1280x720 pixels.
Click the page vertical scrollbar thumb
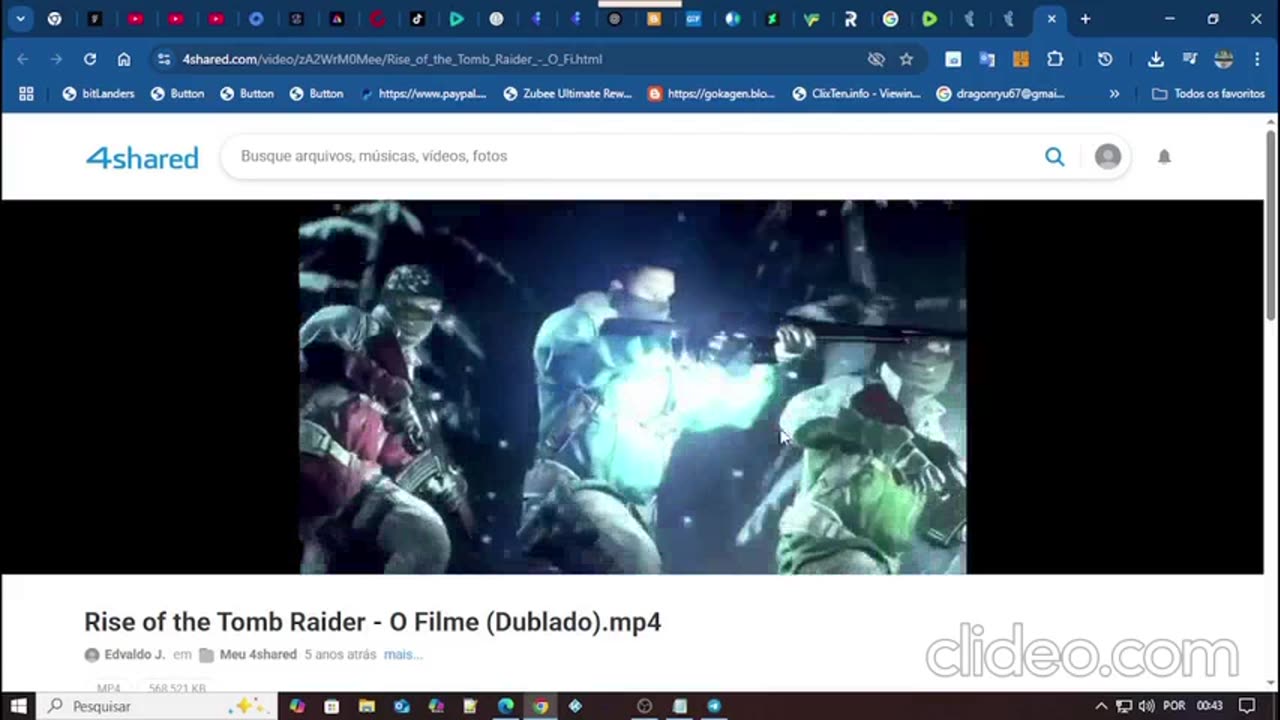point(1271,225)
